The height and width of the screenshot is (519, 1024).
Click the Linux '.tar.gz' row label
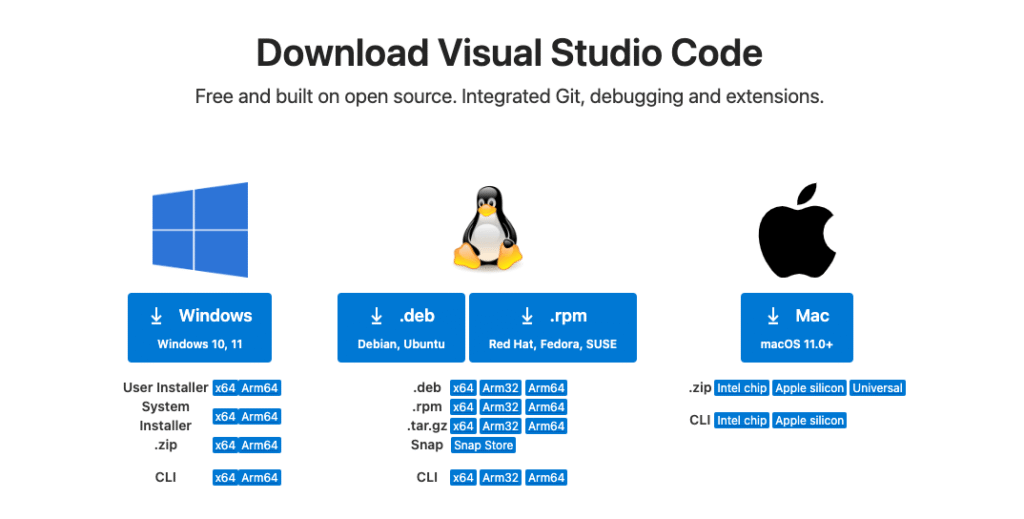[427, 426]
